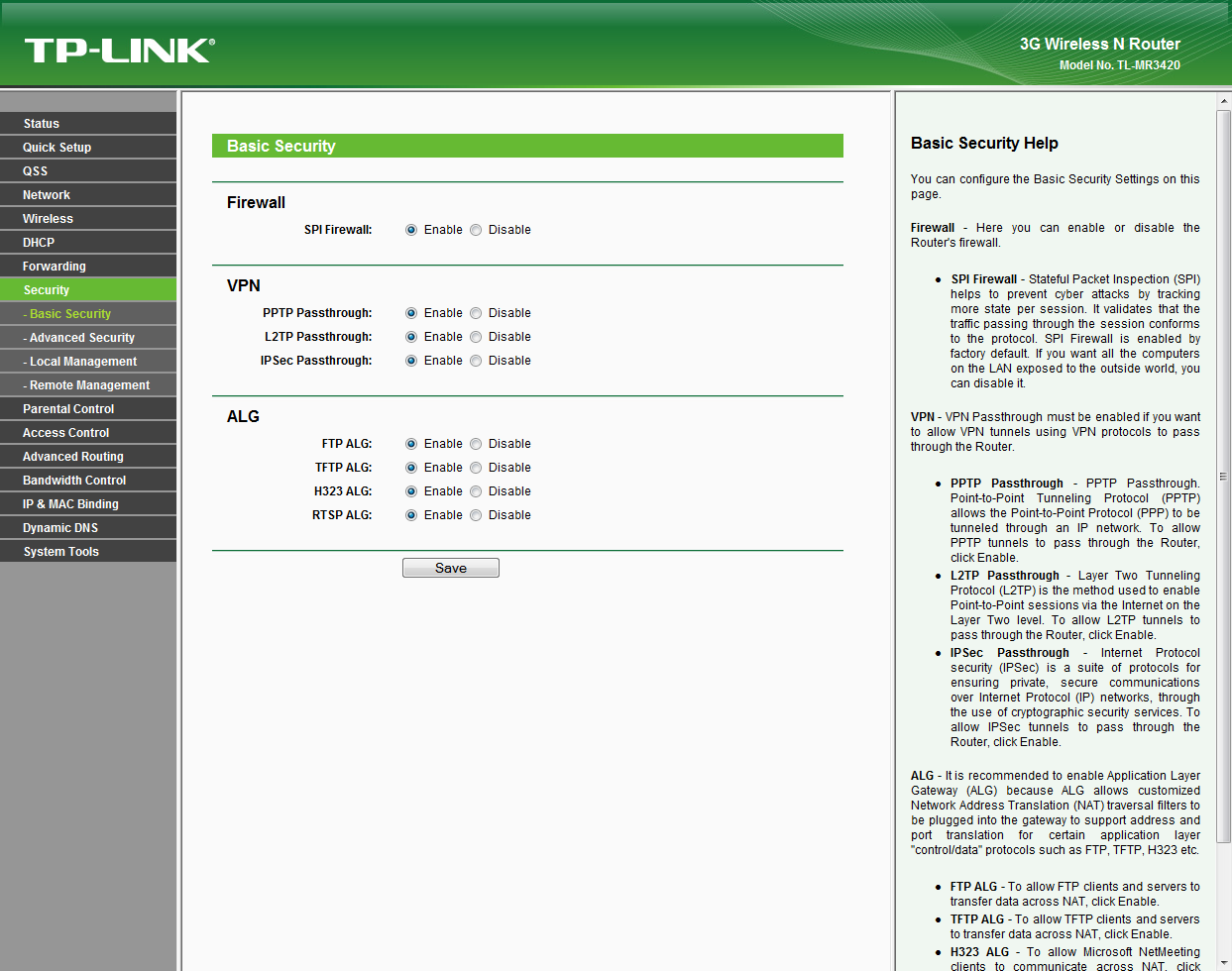Disable the H323 ALG option
Viewport: 1232px width, 971px height.
tap(476, 491)
